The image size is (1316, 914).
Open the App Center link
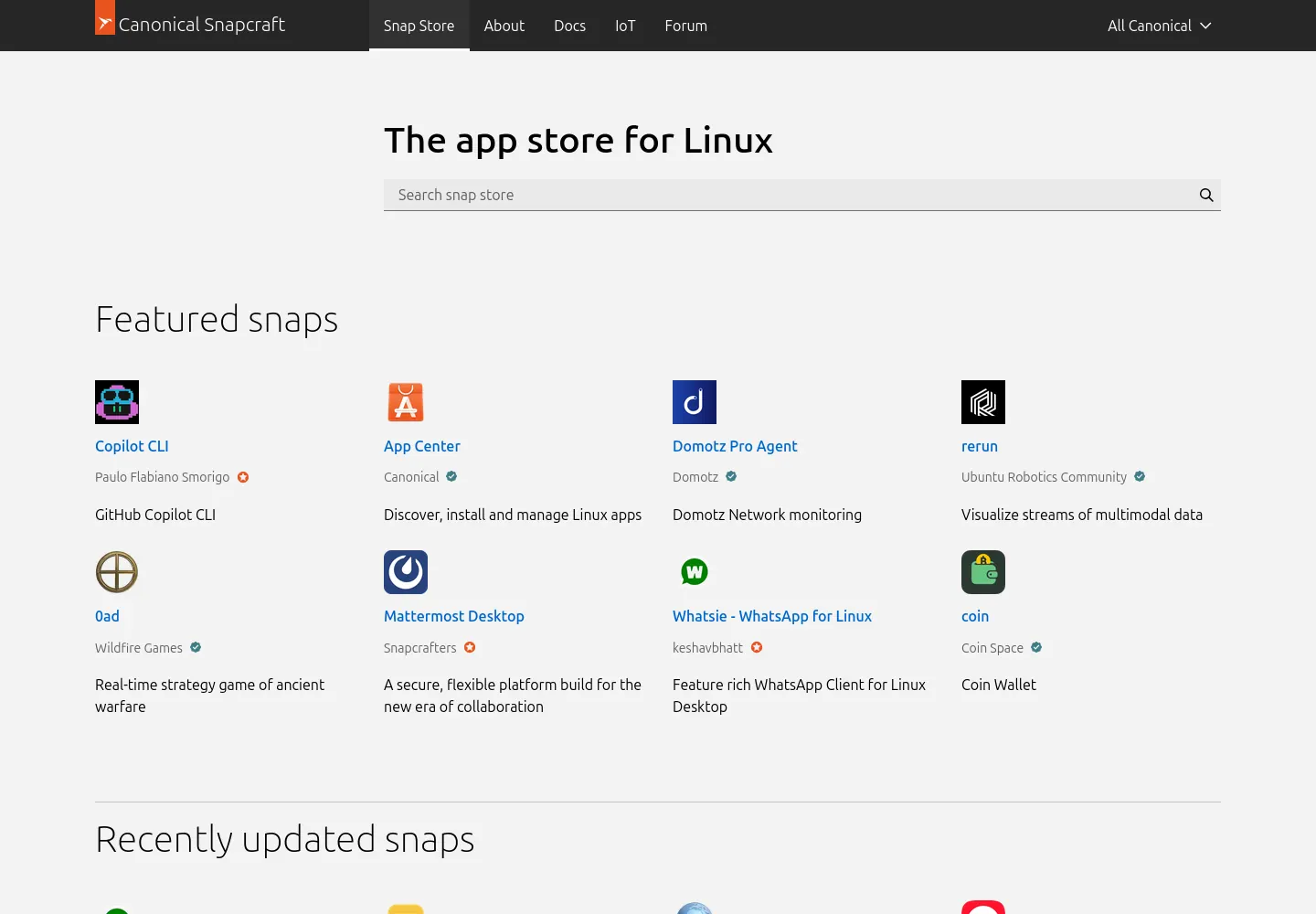421,446
